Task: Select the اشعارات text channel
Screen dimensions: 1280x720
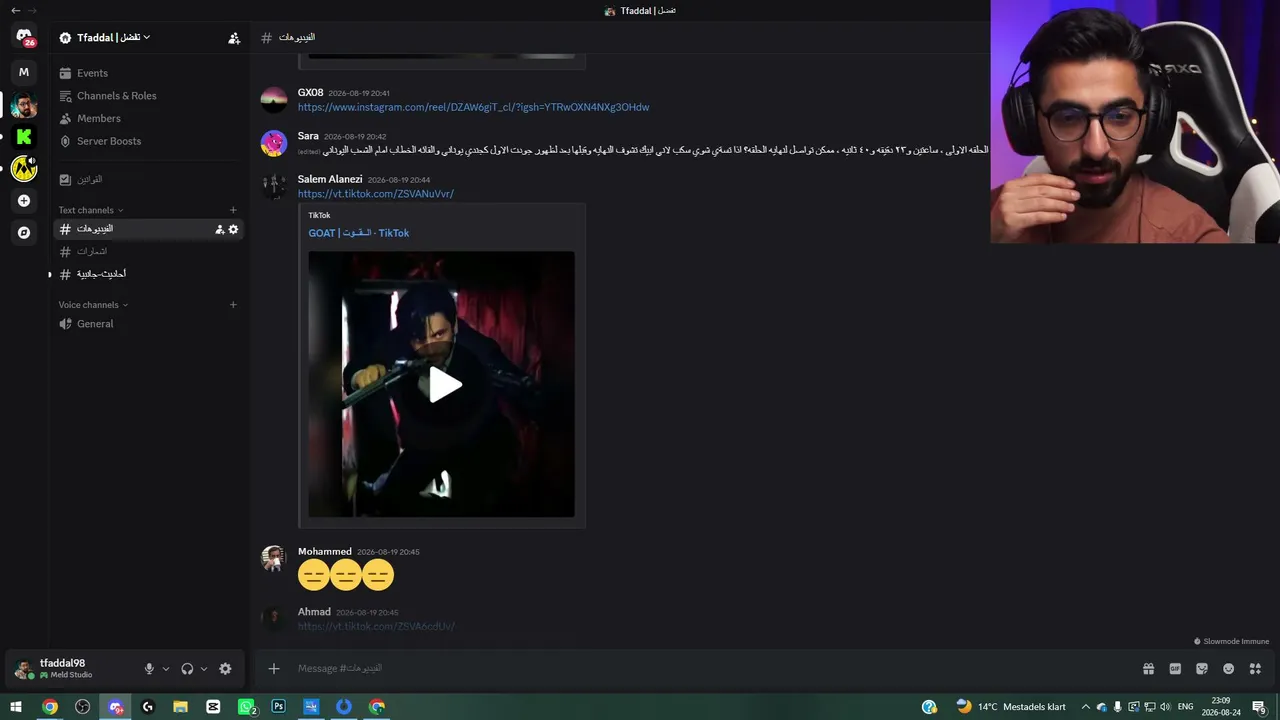Action: pos(147,251)
